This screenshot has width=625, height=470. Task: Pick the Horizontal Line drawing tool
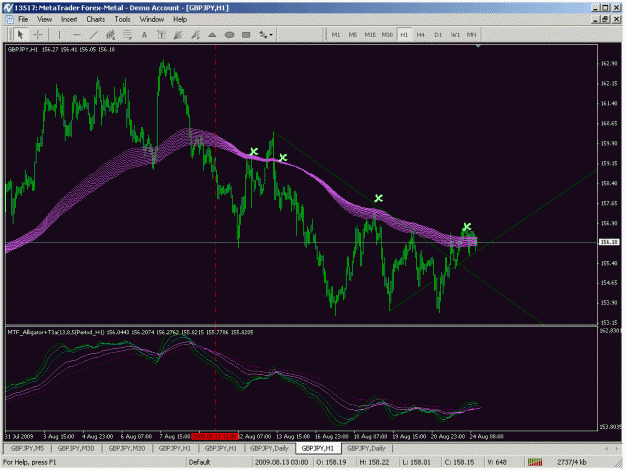pyautogui.click(x=77, y=35)
